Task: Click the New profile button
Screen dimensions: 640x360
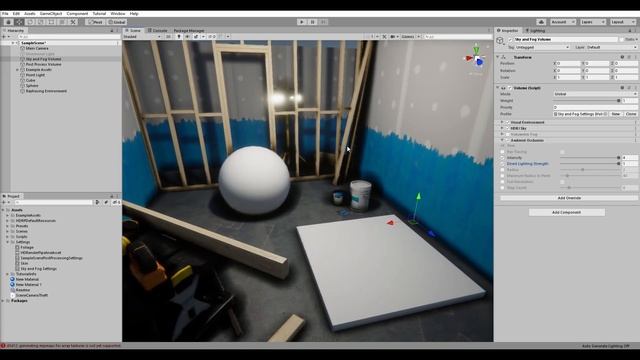Action: pyautogui.click(x=616, y=114)
